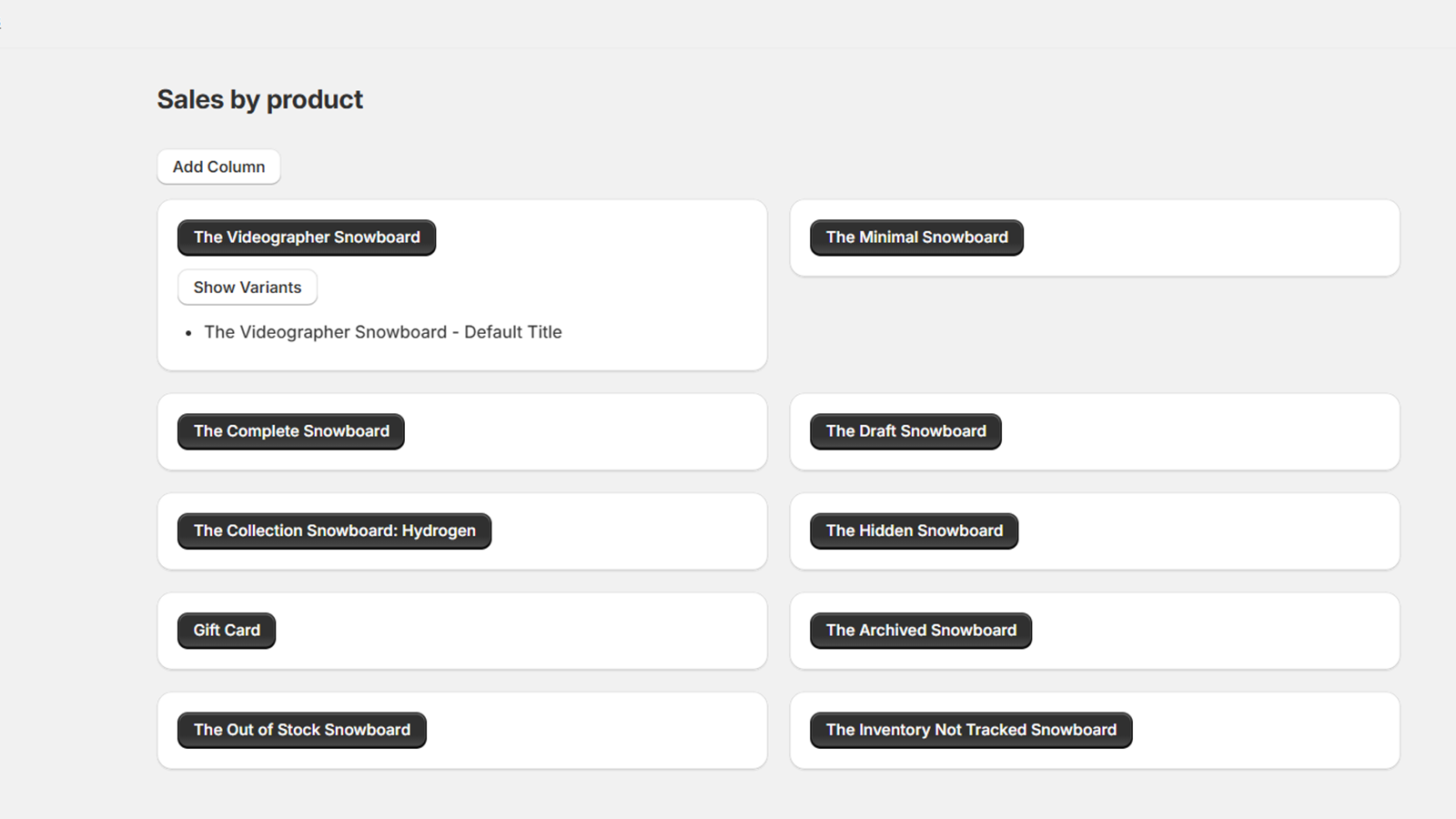Click The Videographer Snowboard button

pyautogui.click(x=306, y=238)
